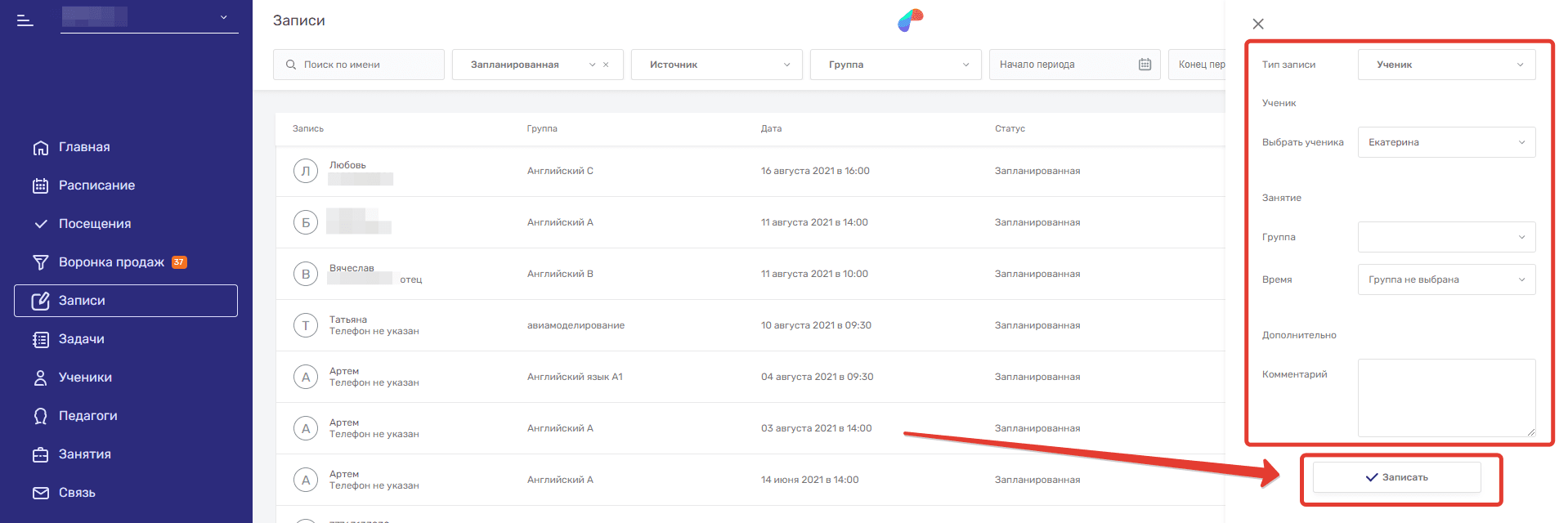Click the calendar icon in Начало периода
The image size is (1568, 523).
pyautogui.click(x=1145, y=65)
